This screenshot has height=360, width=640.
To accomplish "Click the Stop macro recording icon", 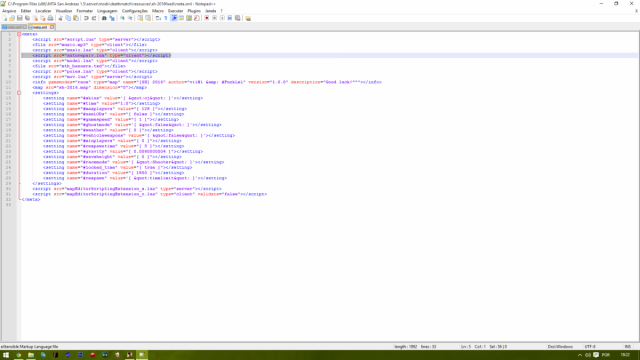I will pyautogui.click(x=214, y=18).
